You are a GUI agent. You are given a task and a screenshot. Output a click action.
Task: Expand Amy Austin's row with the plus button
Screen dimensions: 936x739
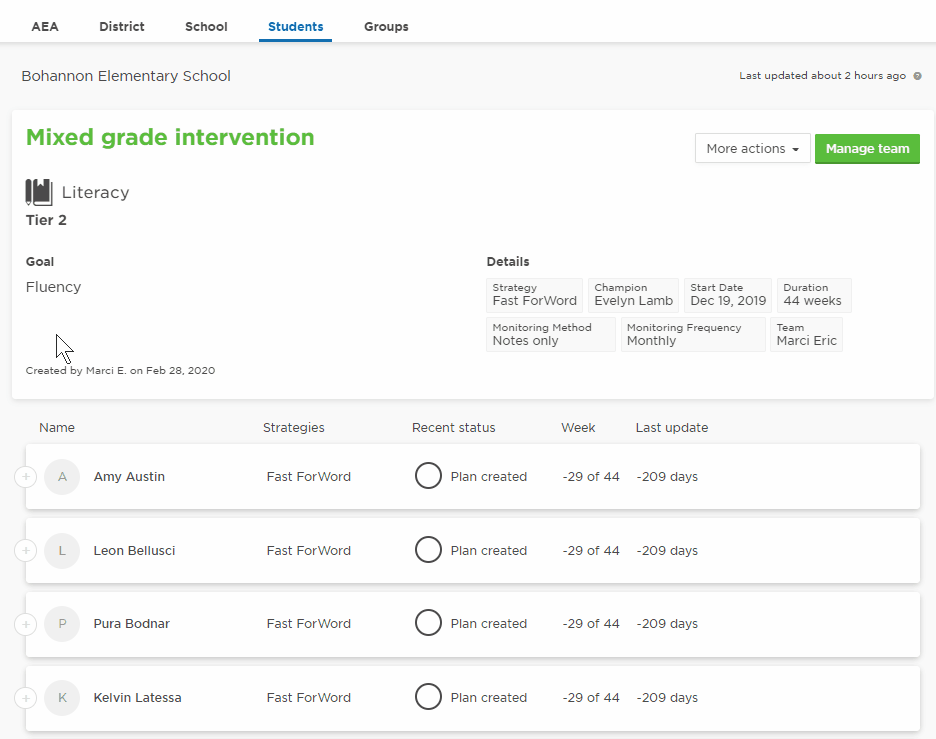coord(26,477)
